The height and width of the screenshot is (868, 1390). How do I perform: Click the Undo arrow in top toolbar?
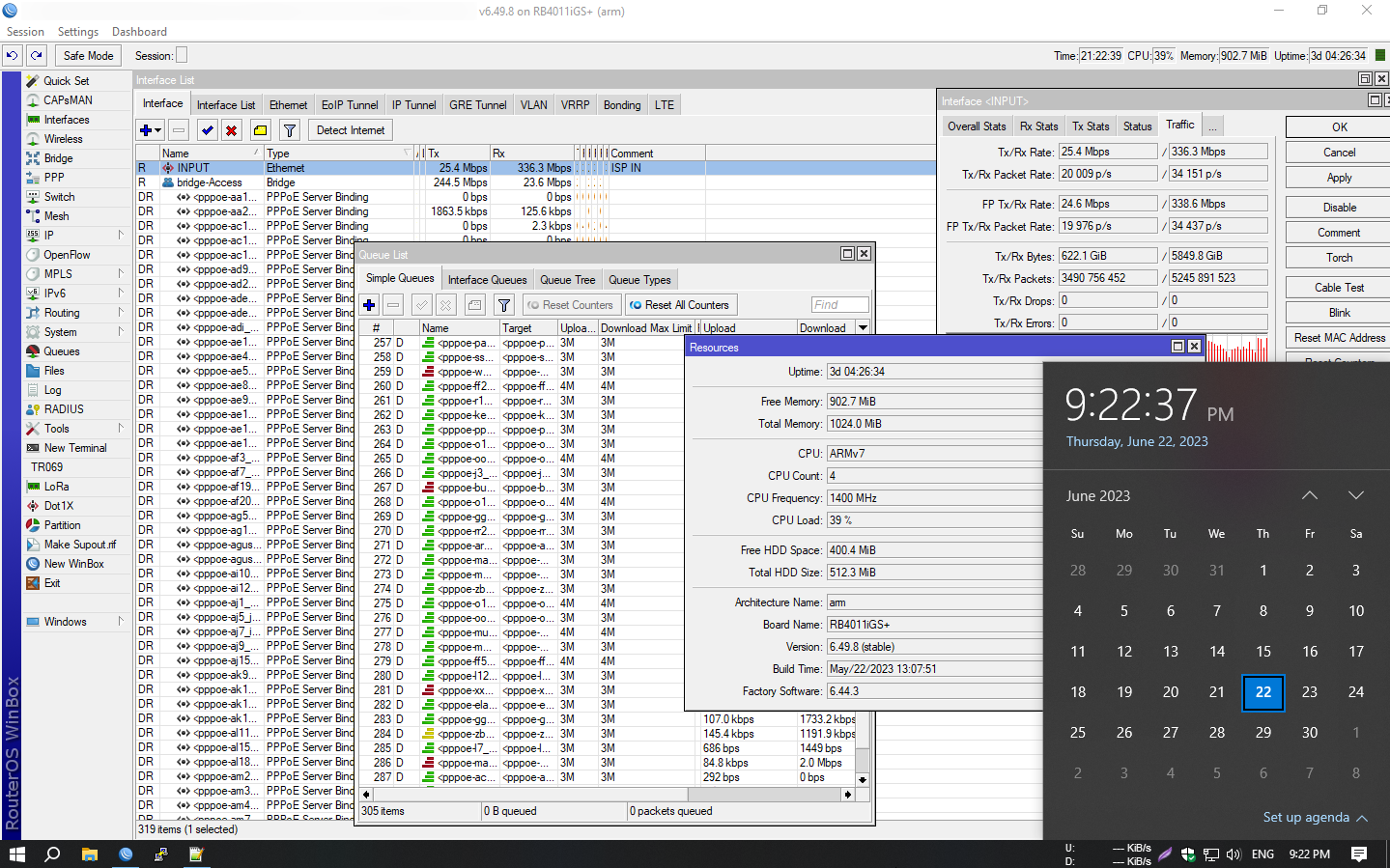click(13, 56)
